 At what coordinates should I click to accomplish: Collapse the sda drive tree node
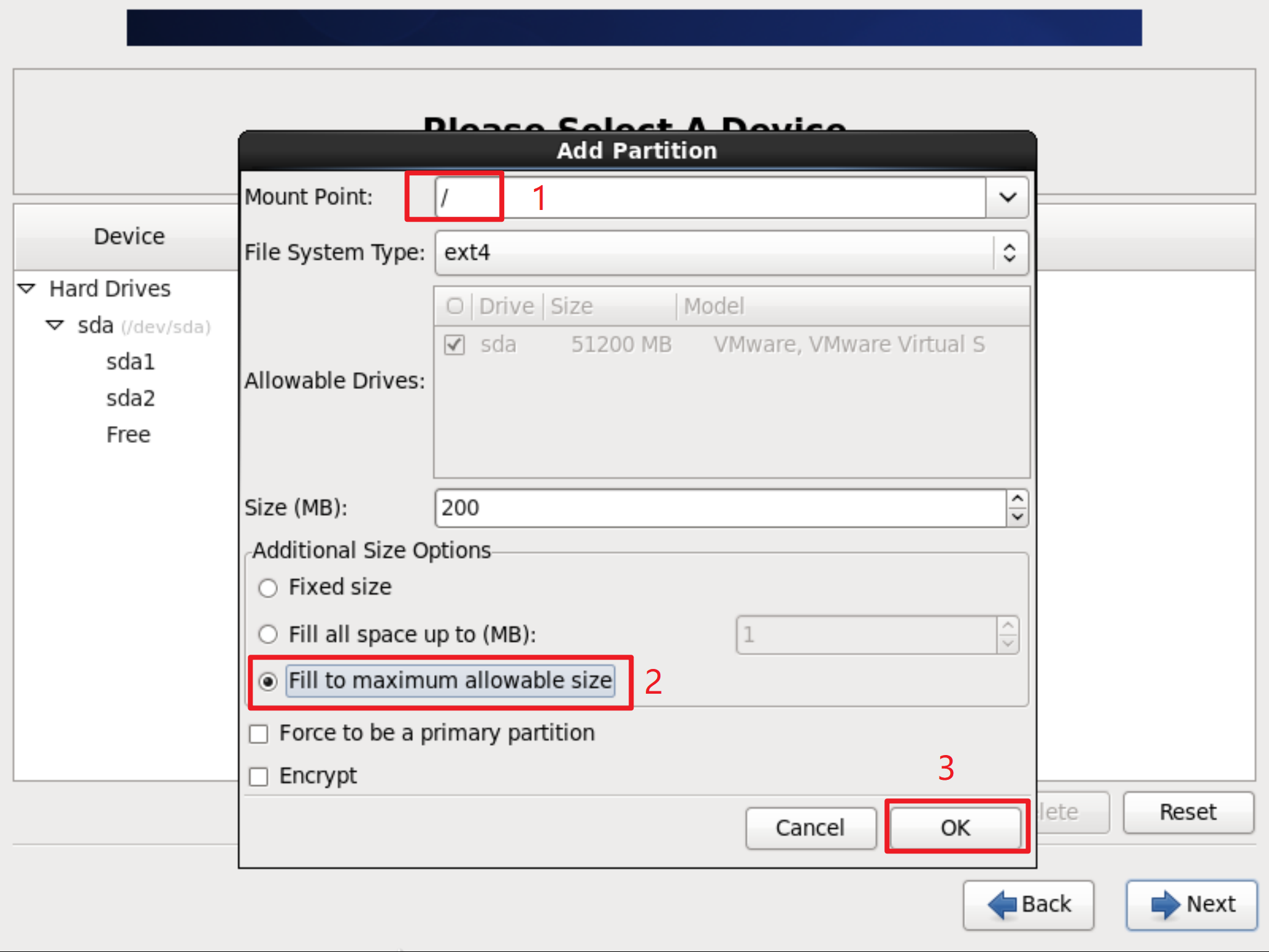(55, 325)
